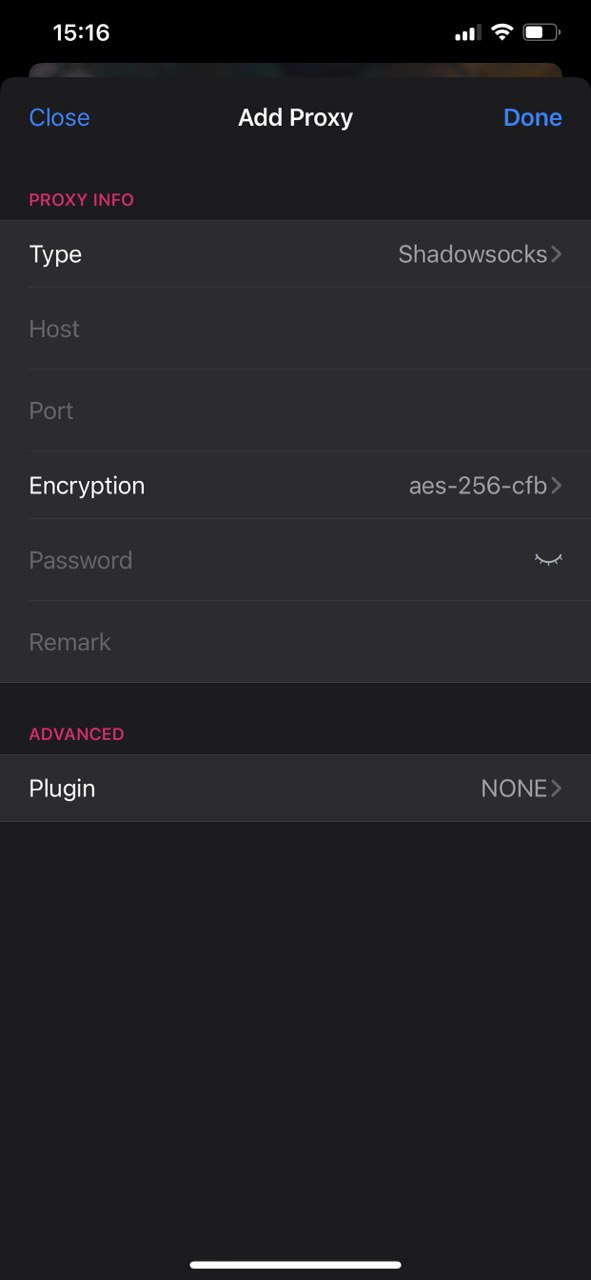This screenshot has height=1280, width=591.
Task: Tap the battery indicator icon
Action: [x=542, y=33]
